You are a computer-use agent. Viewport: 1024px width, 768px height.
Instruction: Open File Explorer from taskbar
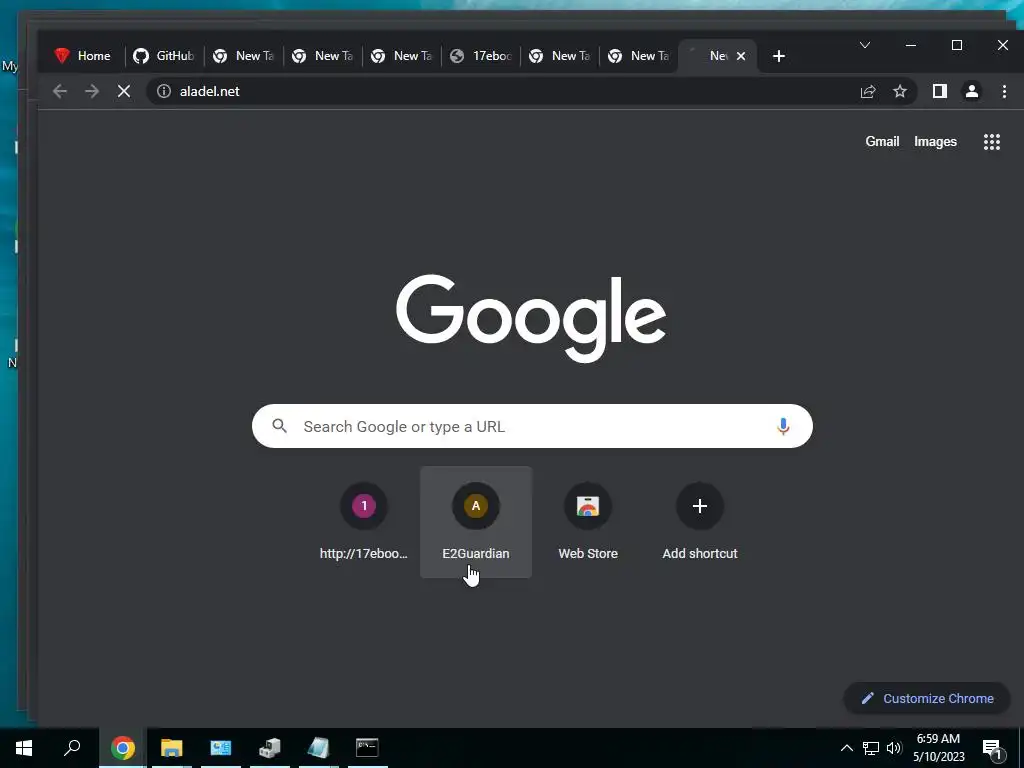pyautogui.click(x=172, y=748)
